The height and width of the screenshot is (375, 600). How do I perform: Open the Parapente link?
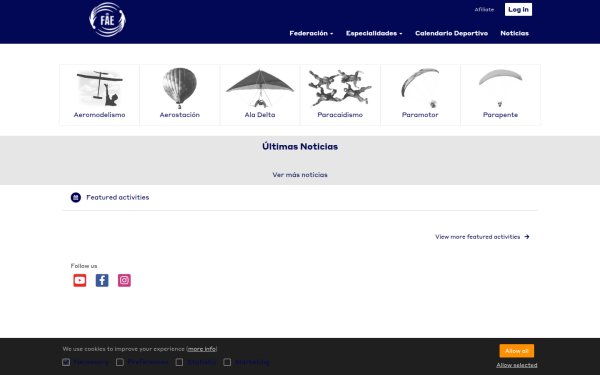[500, 115]
